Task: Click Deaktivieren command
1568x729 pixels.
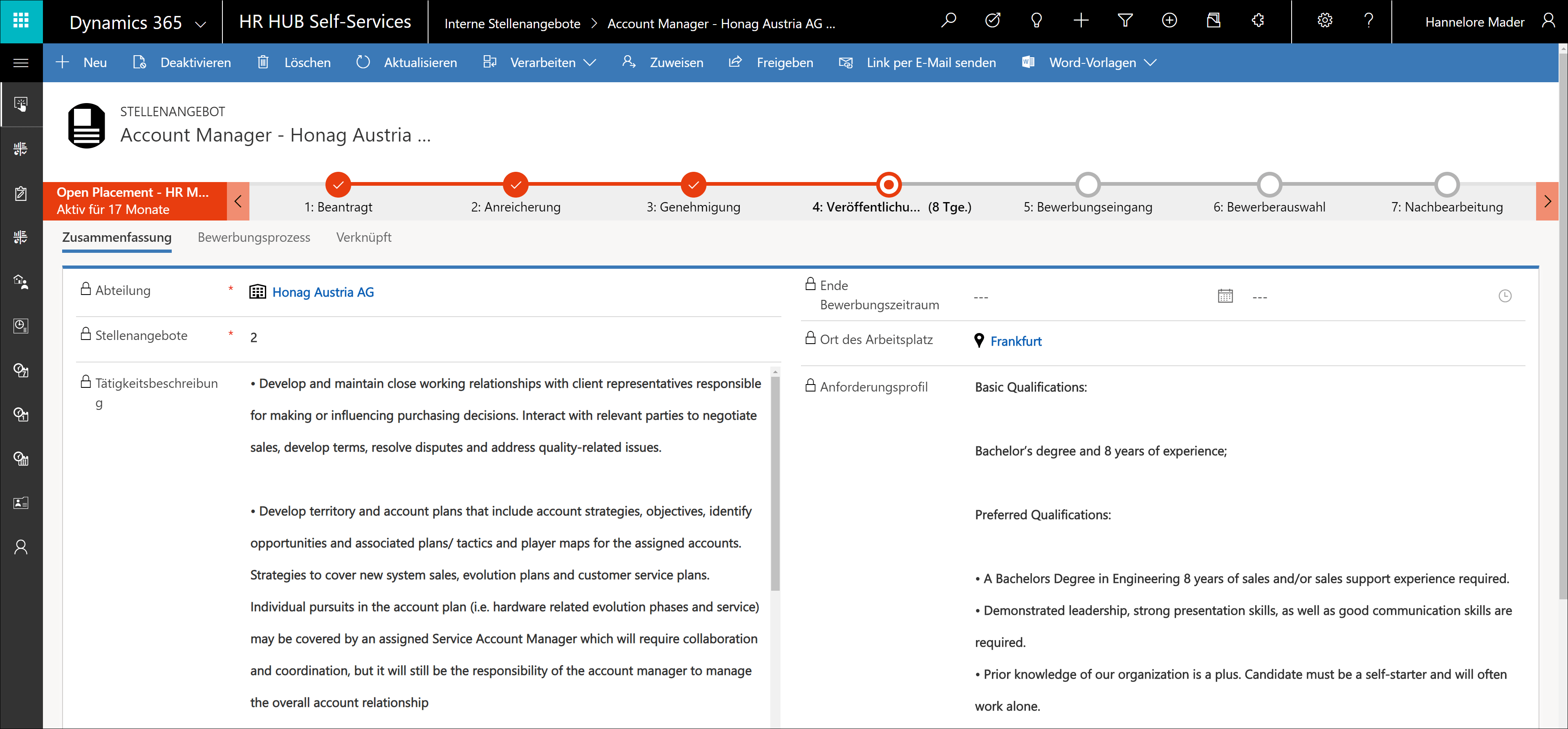Action: click(182, 63)
